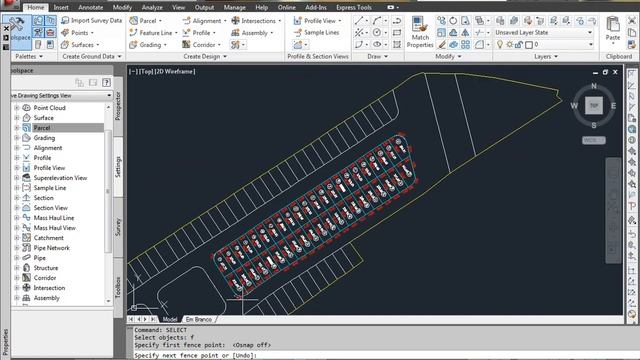Select the Superelevation View tree item
Screen dimensions: 640x360
[x=60, y=178]
